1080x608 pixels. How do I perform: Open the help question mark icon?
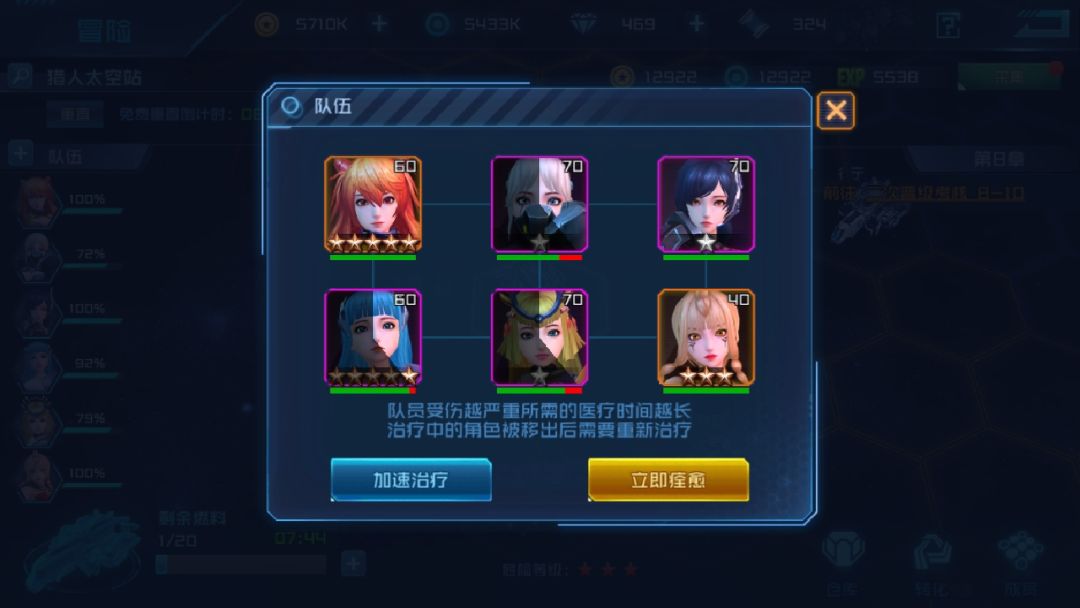tap(948, 25)
